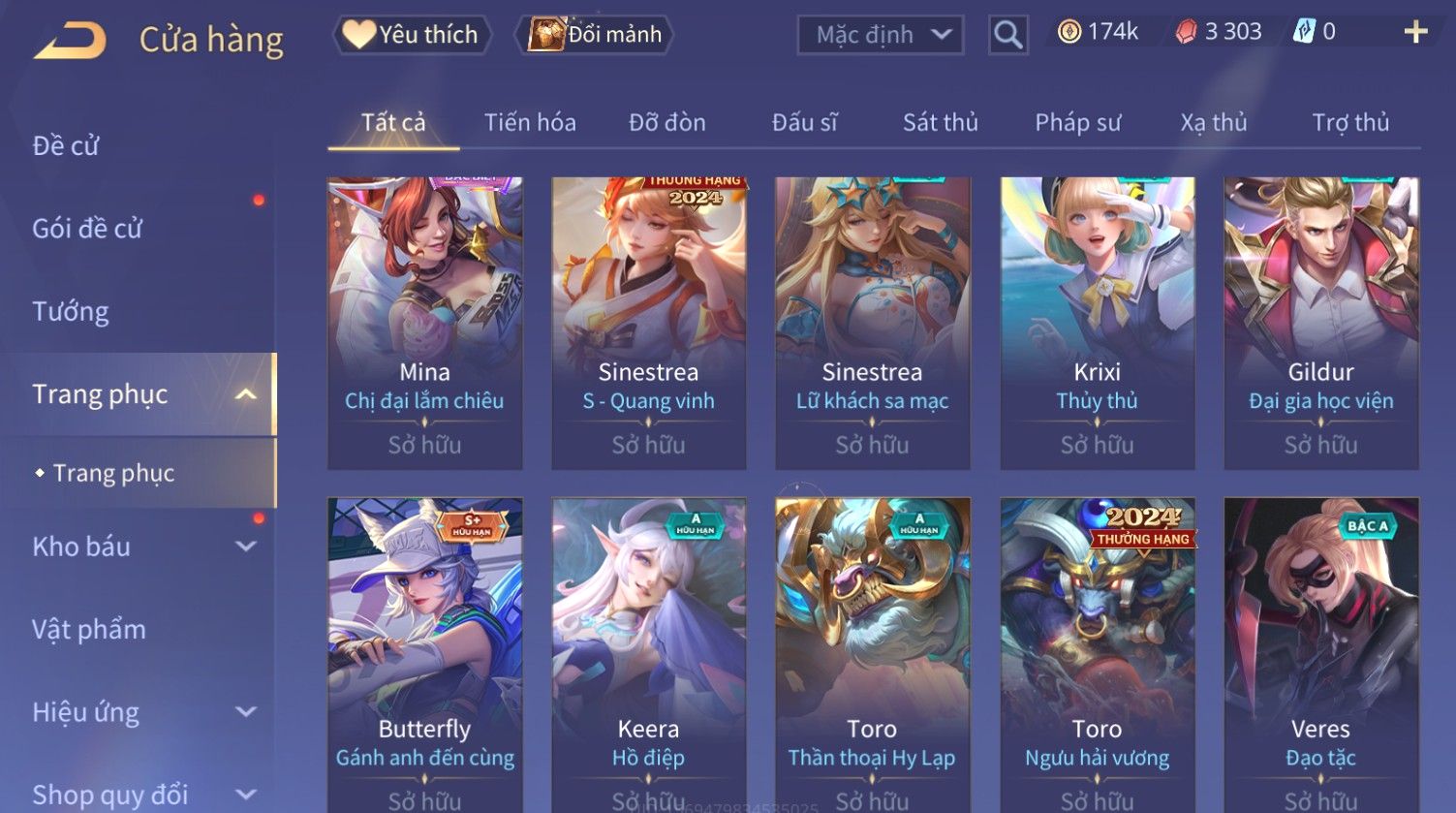Click the red ruby currency icon
The image size is (1456, 813).
pos(1186,32)
